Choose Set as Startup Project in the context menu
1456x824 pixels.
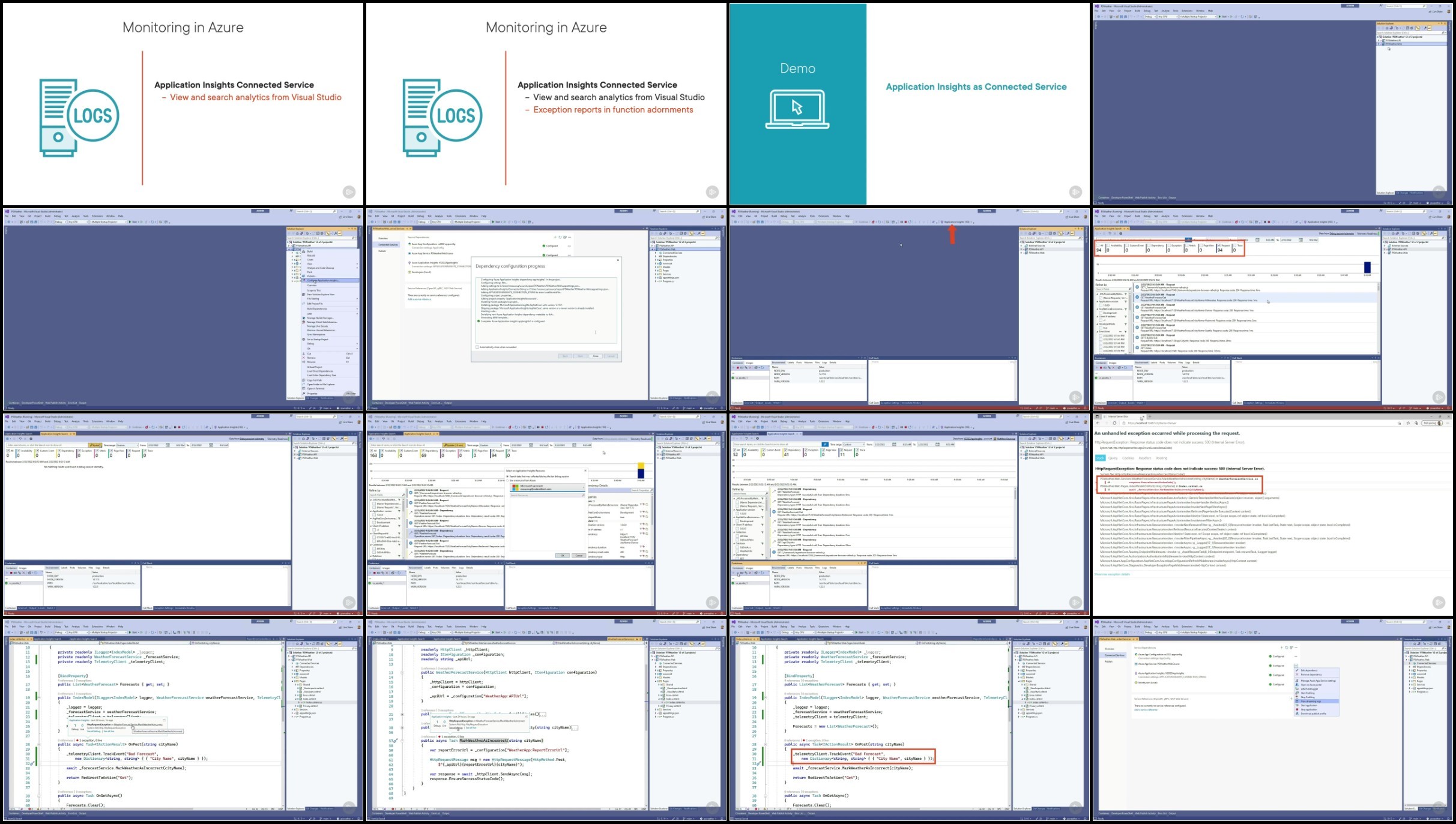coord(329,339)
